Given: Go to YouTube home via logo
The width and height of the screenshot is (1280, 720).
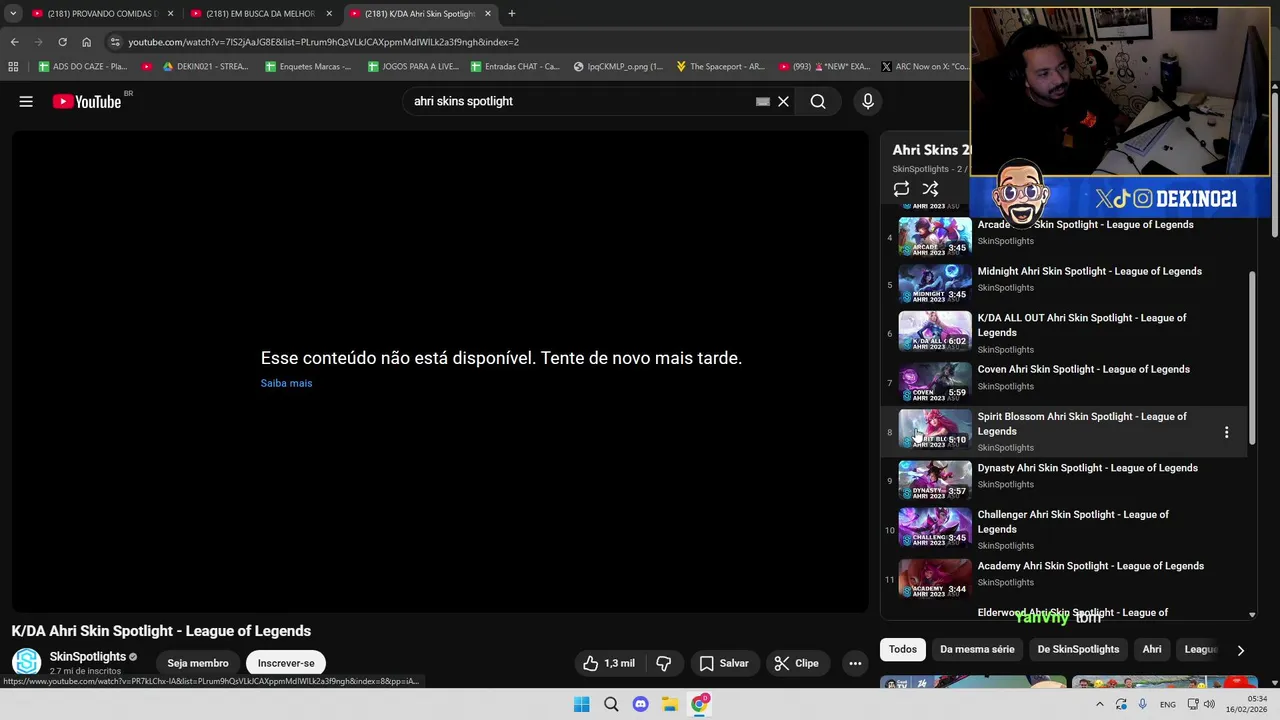Looking at the screenshot, I should point(87,101).
